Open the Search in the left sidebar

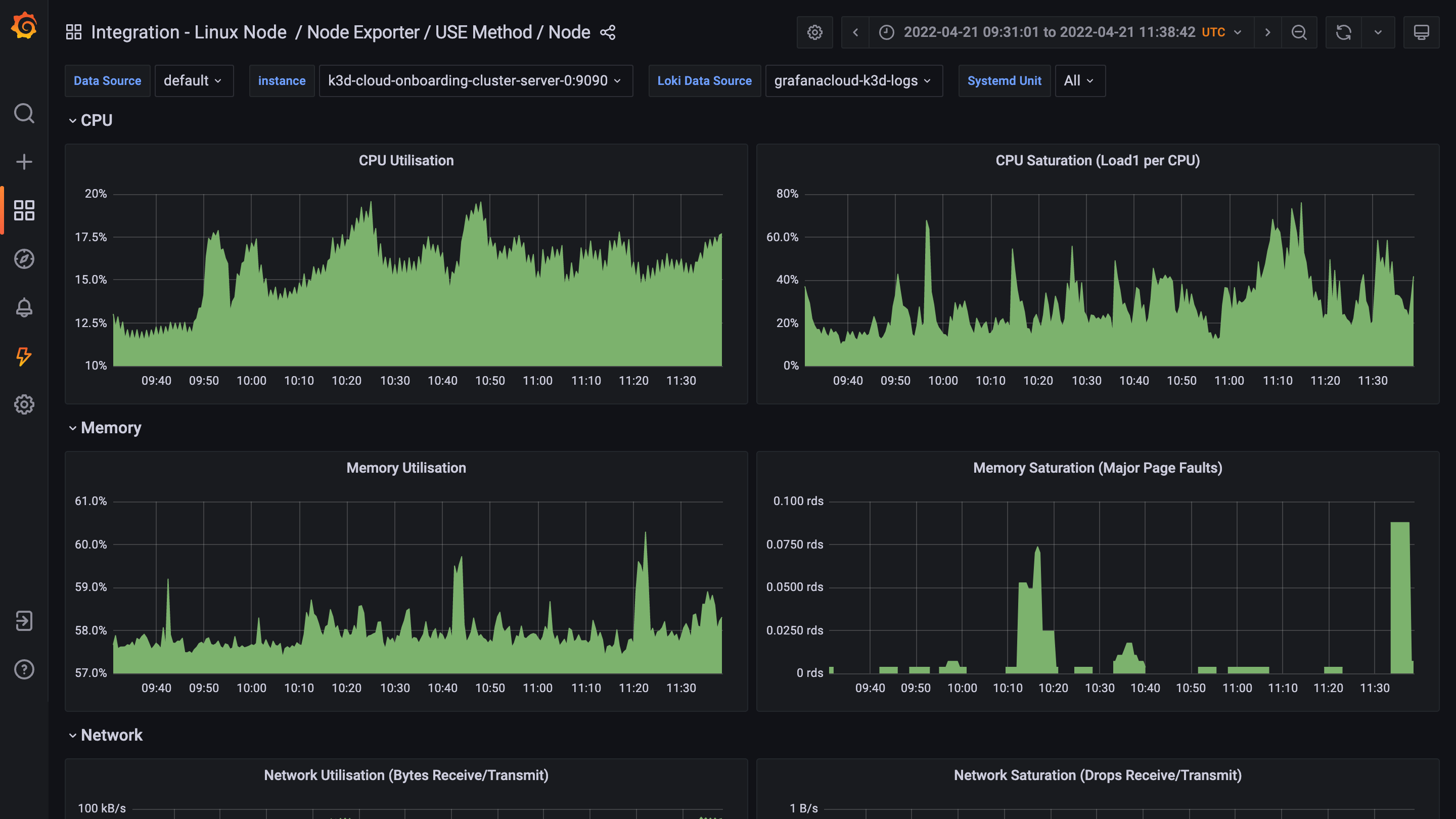(24, 114)
